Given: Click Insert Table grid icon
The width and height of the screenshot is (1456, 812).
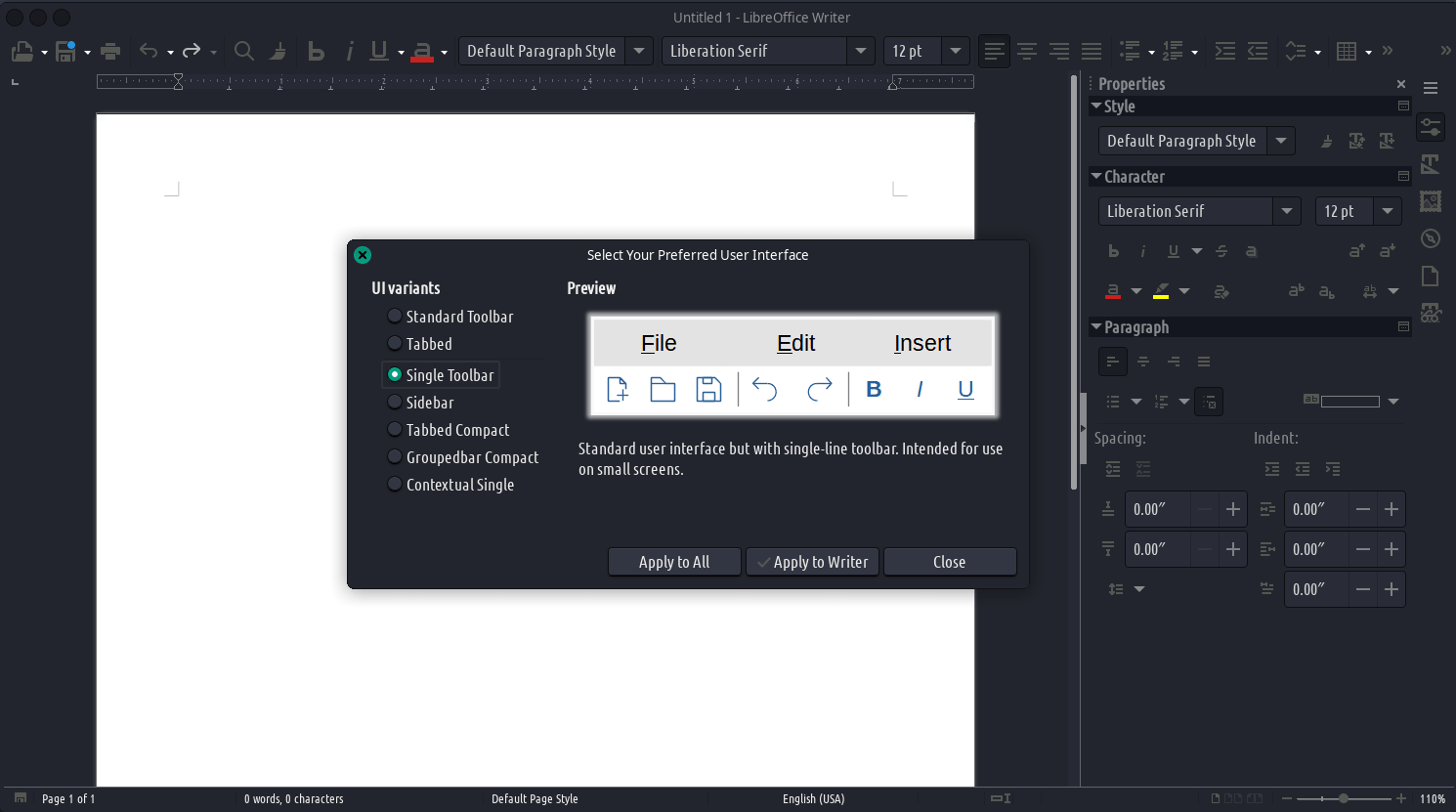Looking at the screenshot, I should (1347, 51).
